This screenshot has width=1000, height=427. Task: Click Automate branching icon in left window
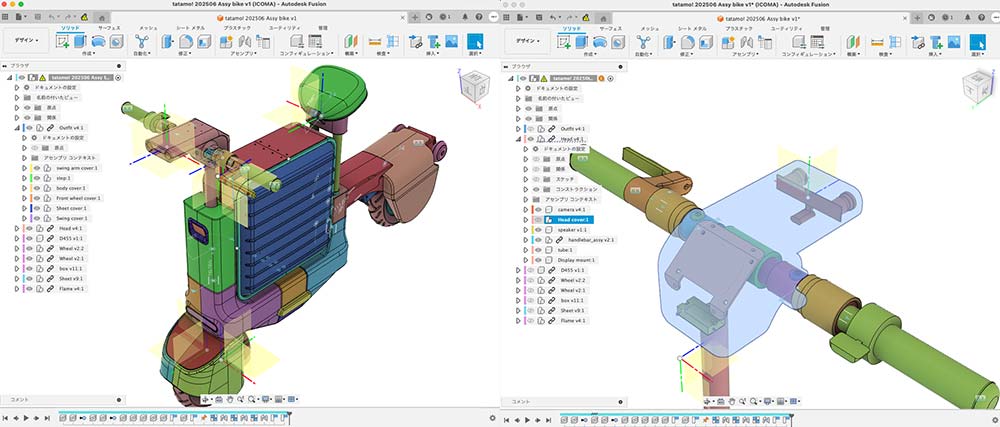141,42
